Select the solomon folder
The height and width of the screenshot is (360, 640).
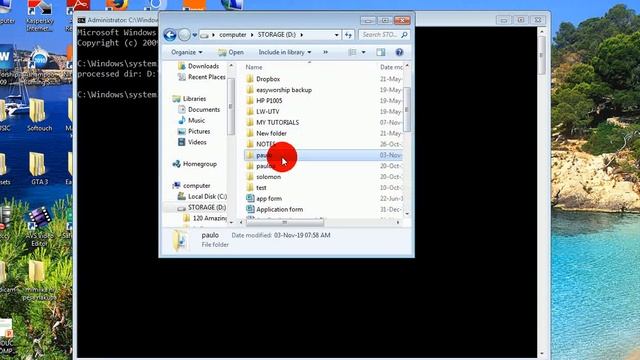pos(264,177)
